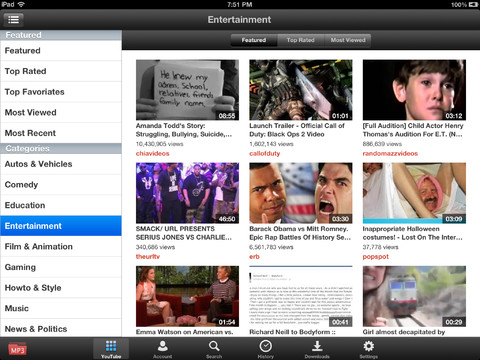Play the train video thumbnail with 00:29
Screen dimensions: 480x360
[x=414, y=296]
